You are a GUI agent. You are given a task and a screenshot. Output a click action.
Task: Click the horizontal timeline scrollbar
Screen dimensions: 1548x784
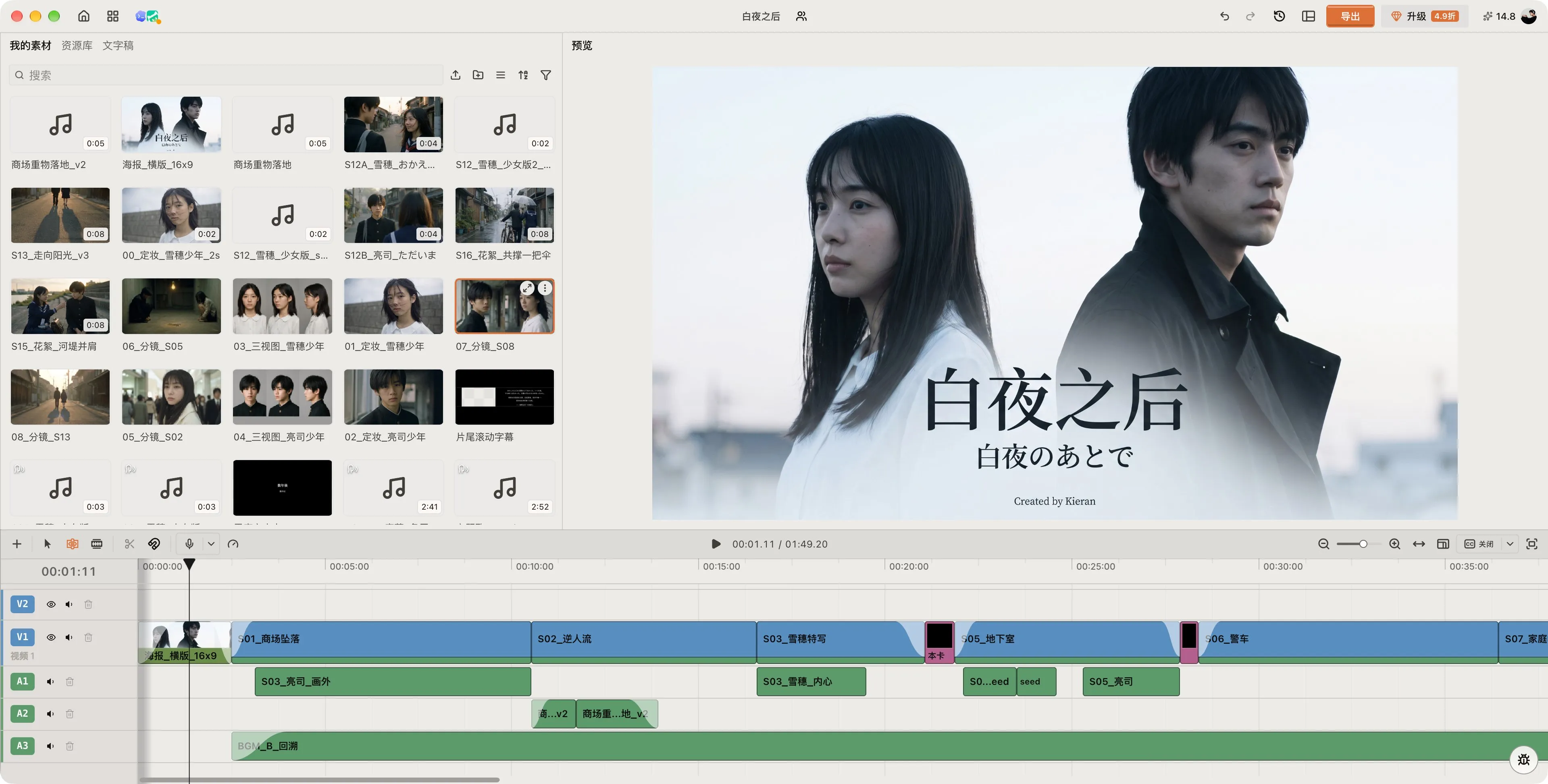point(319,780)
